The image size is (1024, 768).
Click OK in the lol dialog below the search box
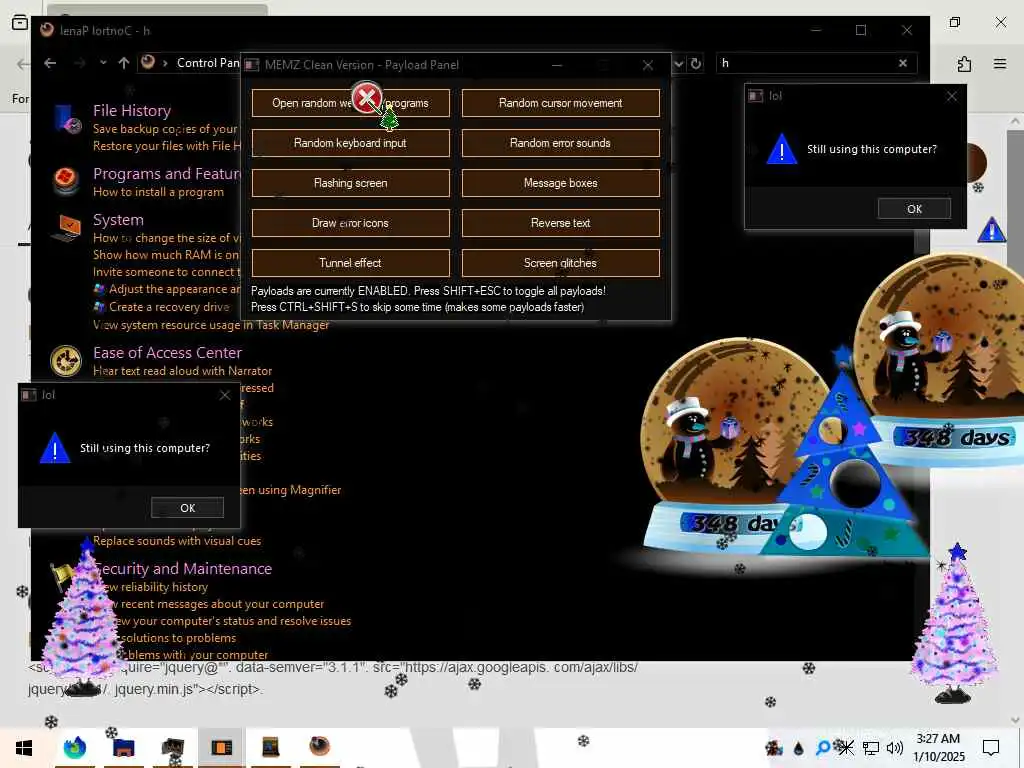tap(914, 209)
